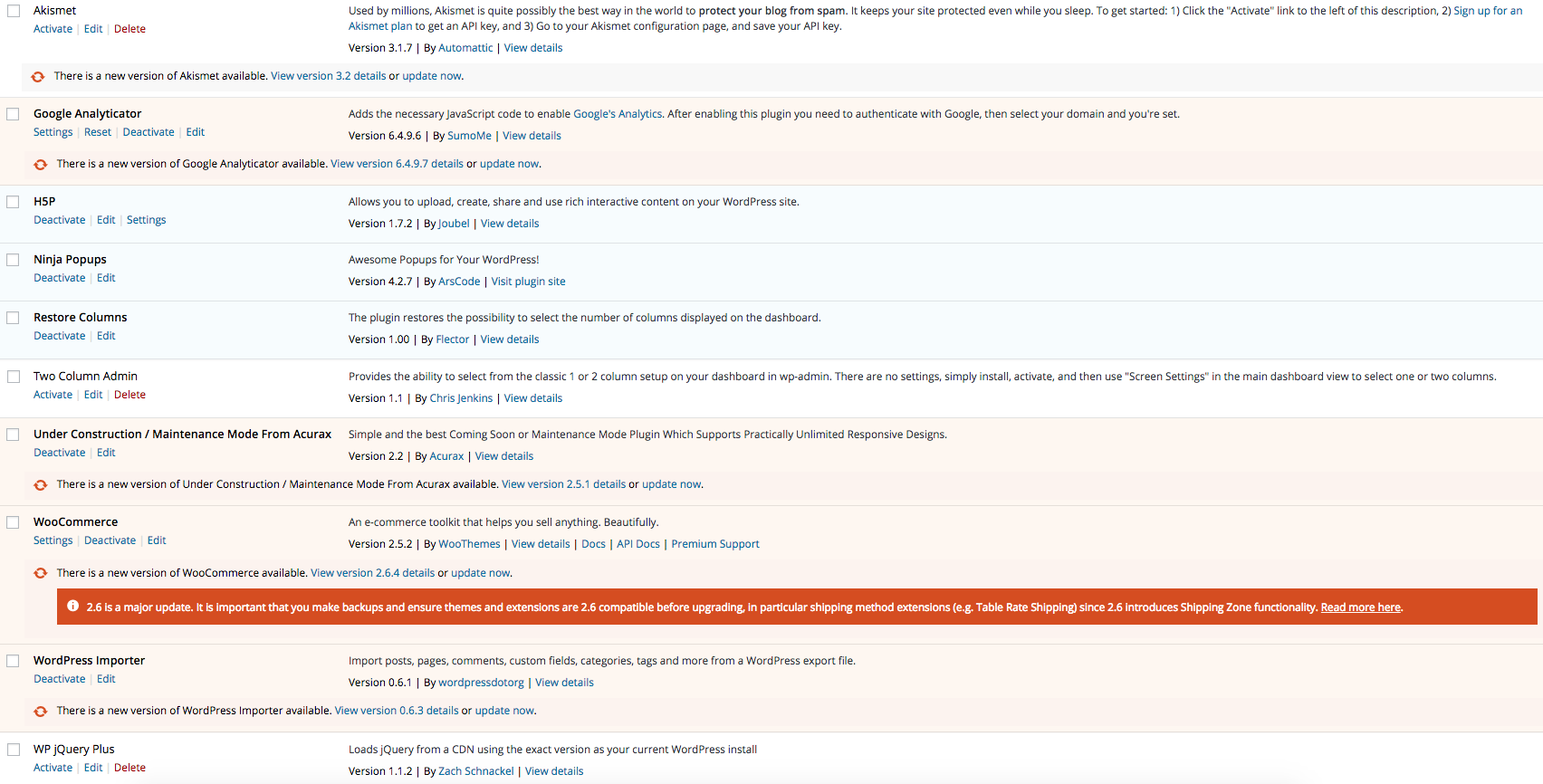View details of H5P plugin

tap(510, 224)
